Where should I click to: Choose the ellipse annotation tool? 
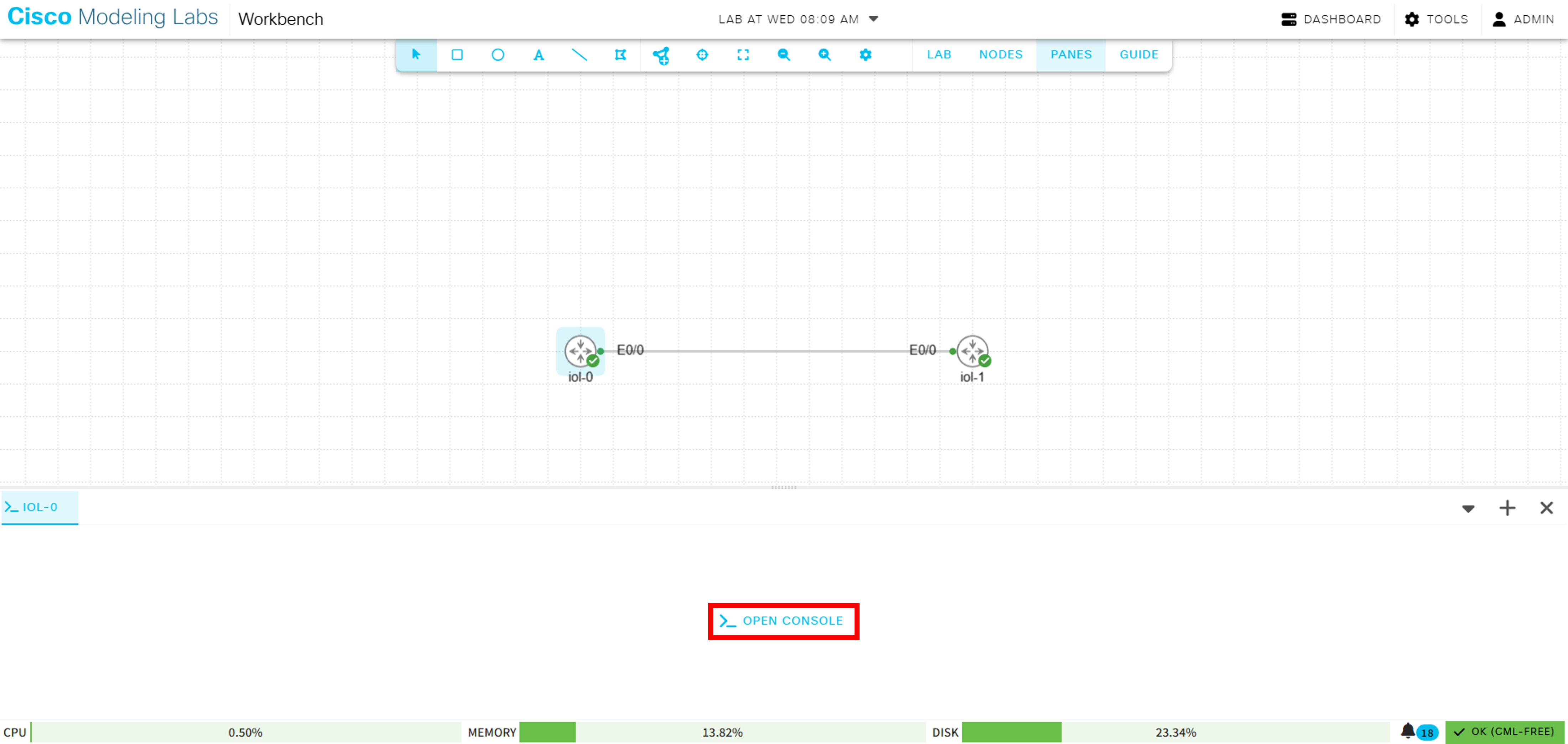point(498,55)
